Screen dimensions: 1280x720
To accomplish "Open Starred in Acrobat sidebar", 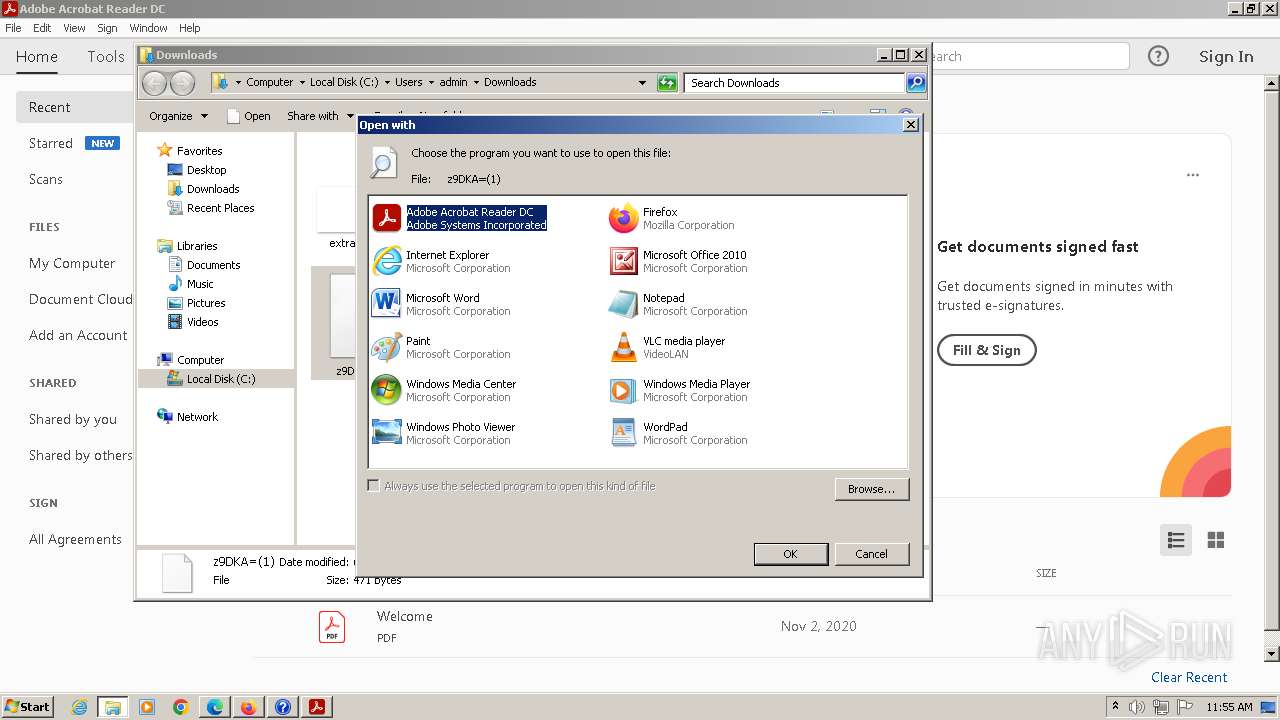I will coord(50,143).
